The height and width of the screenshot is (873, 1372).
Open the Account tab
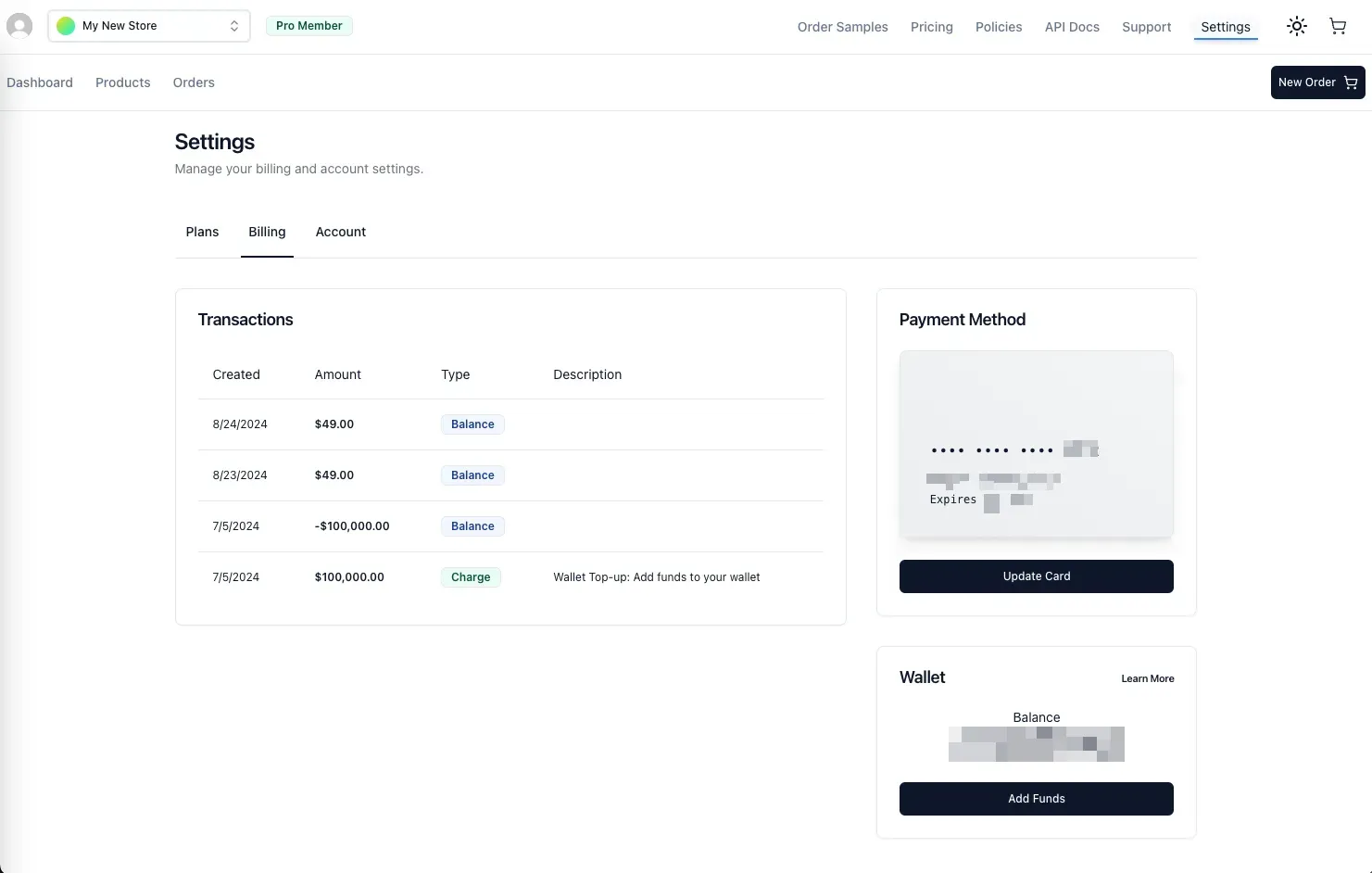(340, 232)
